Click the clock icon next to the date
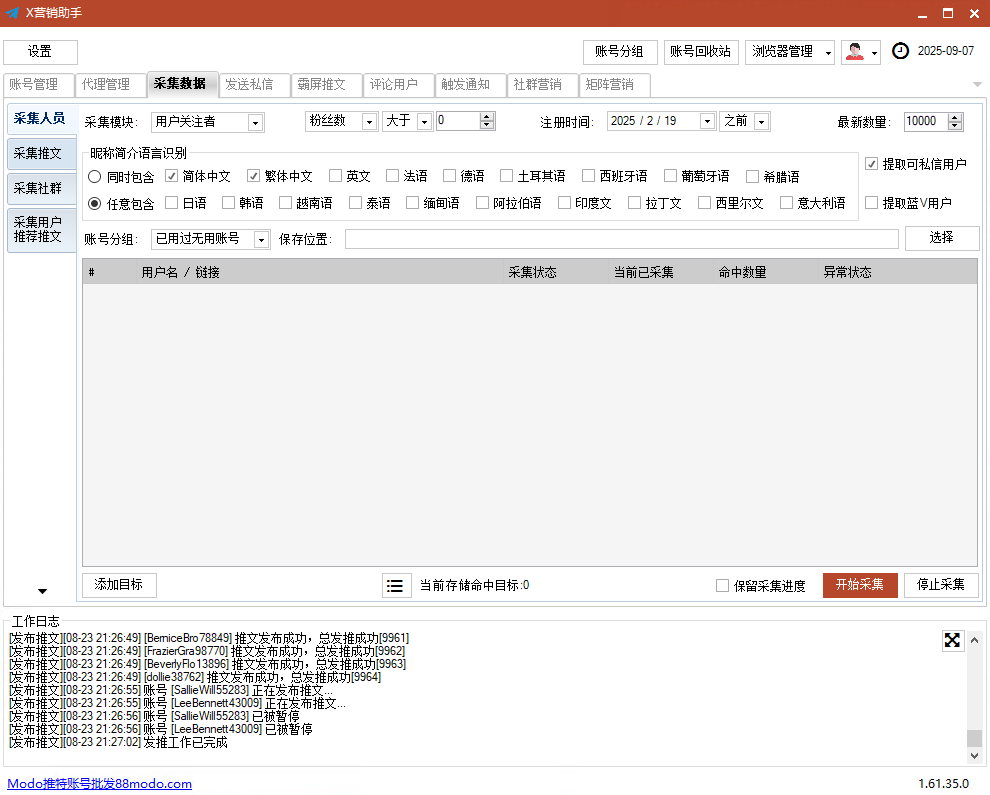Screen dimensions: 990x795 pos(900,51)
